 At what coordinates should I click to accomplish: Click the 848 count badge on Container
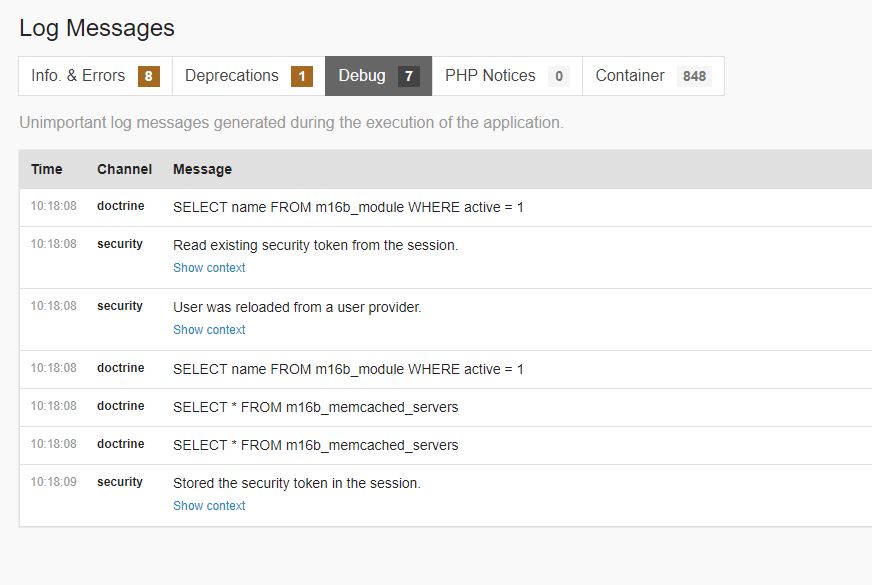pyautogui.click(x=694, y=76)
